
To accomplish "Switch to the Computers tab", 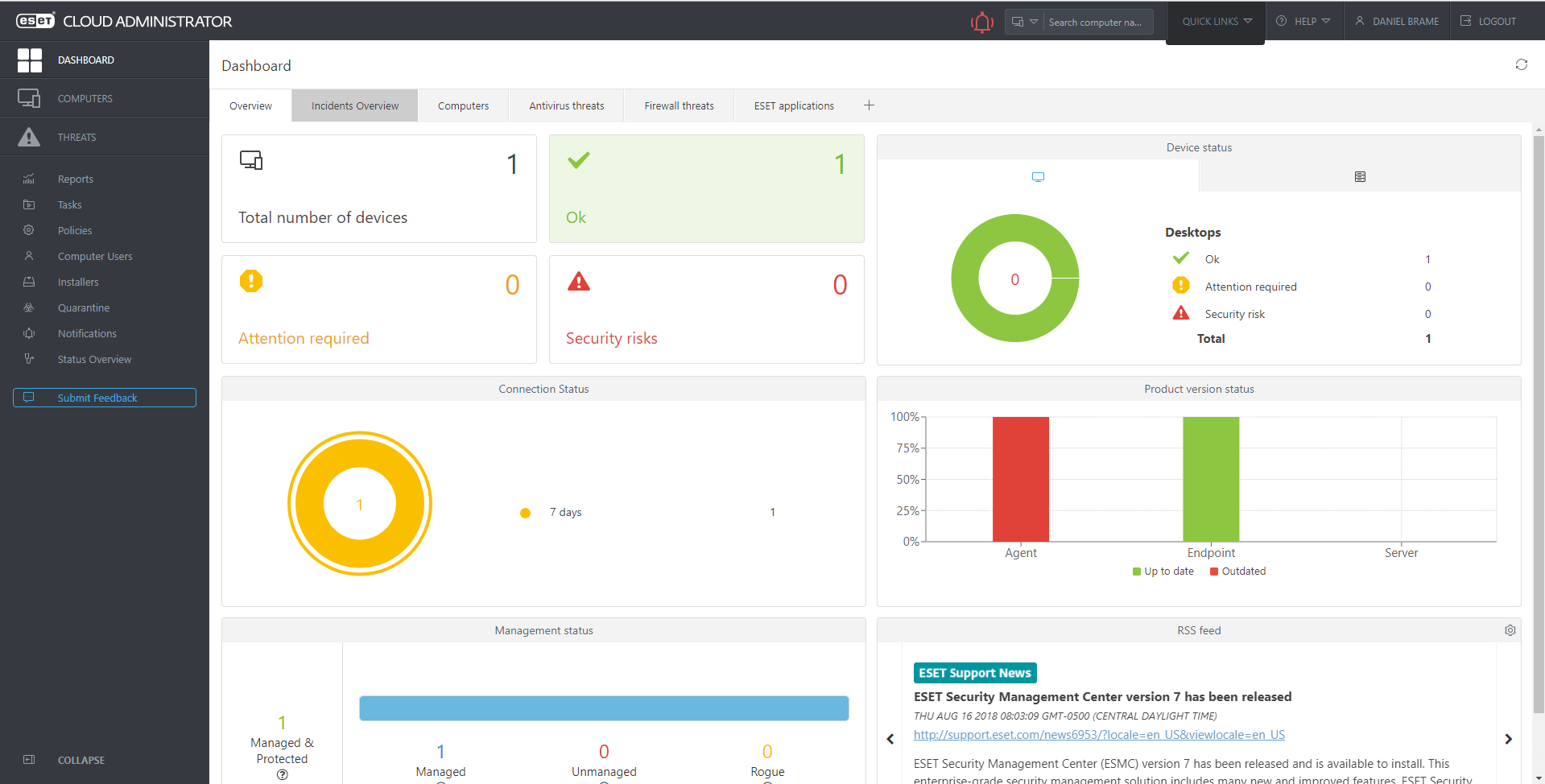I will [x=463, y=105].
